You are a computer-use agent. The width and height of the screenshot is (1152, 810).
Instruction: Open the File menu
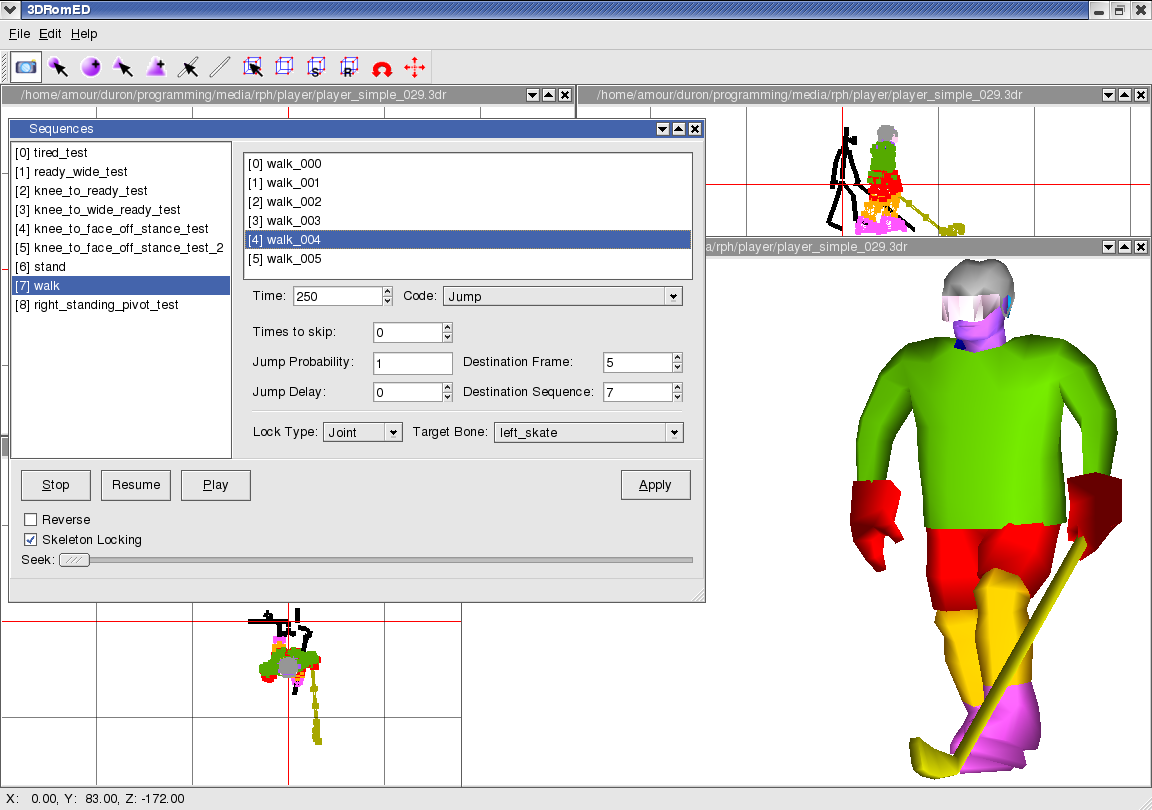point(19,34)
